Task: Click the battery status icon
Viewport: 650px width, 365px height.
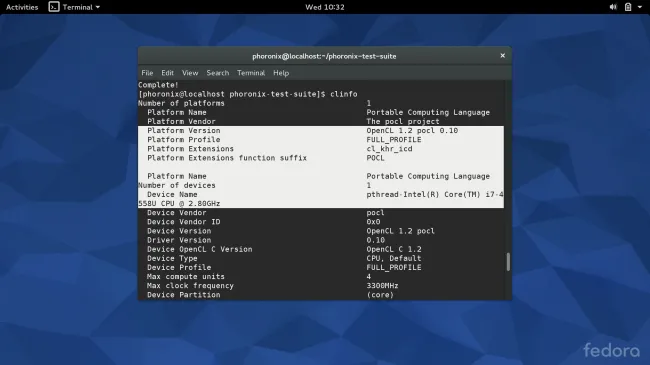Action: pos(628,7)
